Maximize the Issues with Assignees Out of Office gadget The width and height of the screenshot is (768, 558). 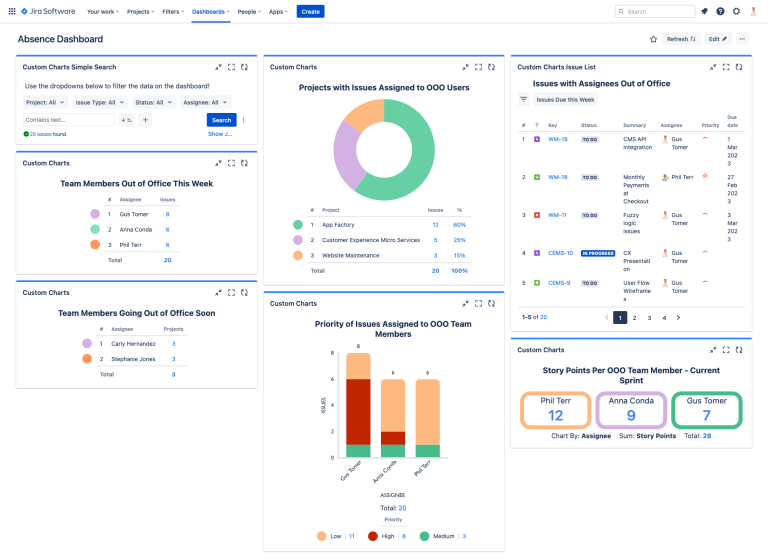coord(726,67)
